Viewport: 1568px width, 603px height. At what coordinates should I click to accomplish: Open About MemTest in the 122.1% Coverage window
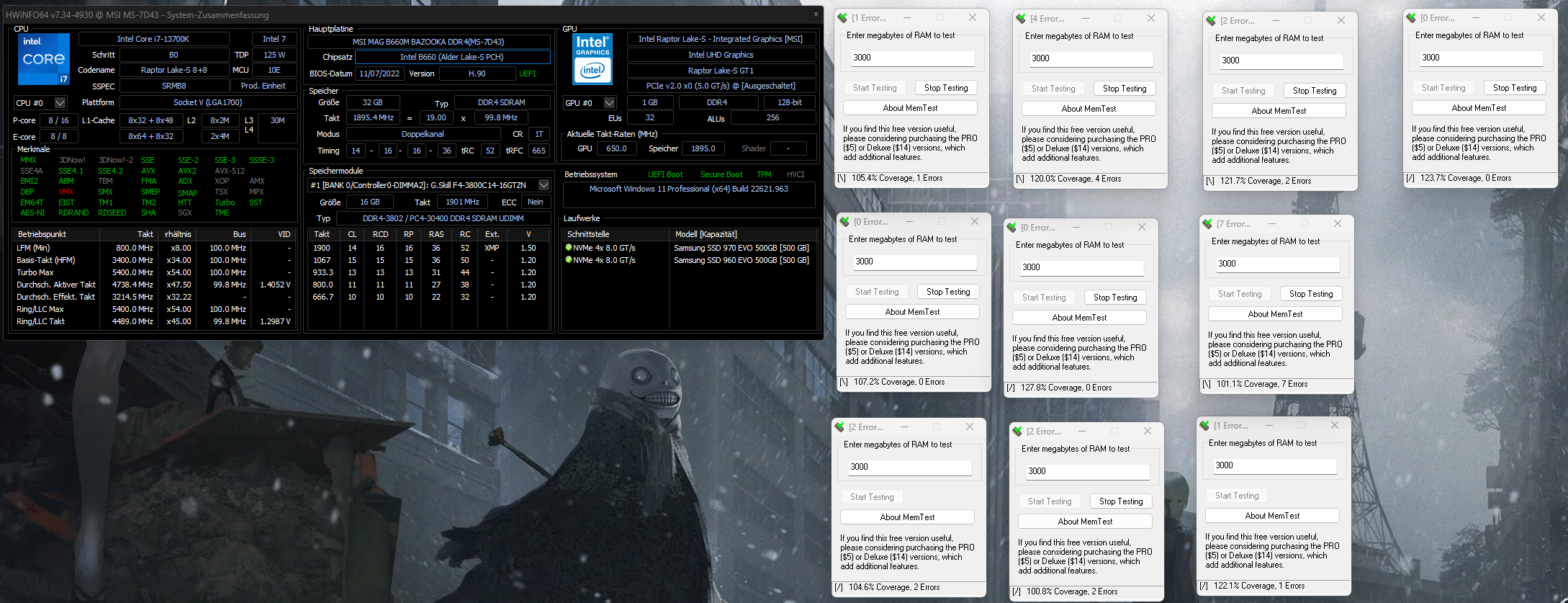1272,516
